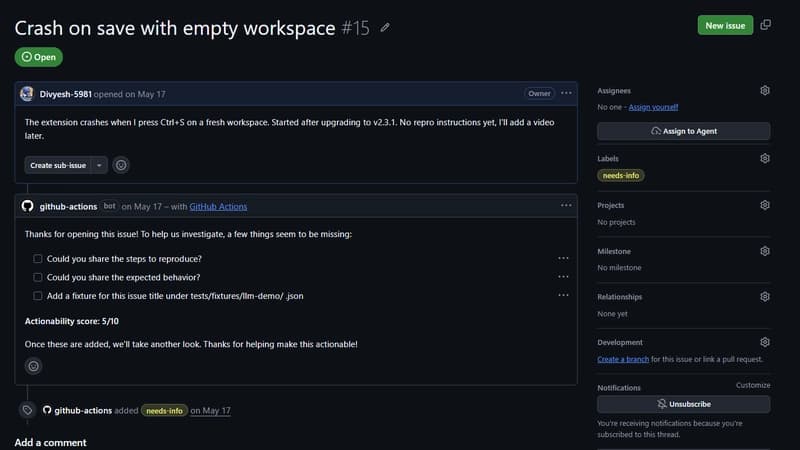Copy issue link icon beside New issue
The width and height of the screenshot is (800, 450).
765,25
